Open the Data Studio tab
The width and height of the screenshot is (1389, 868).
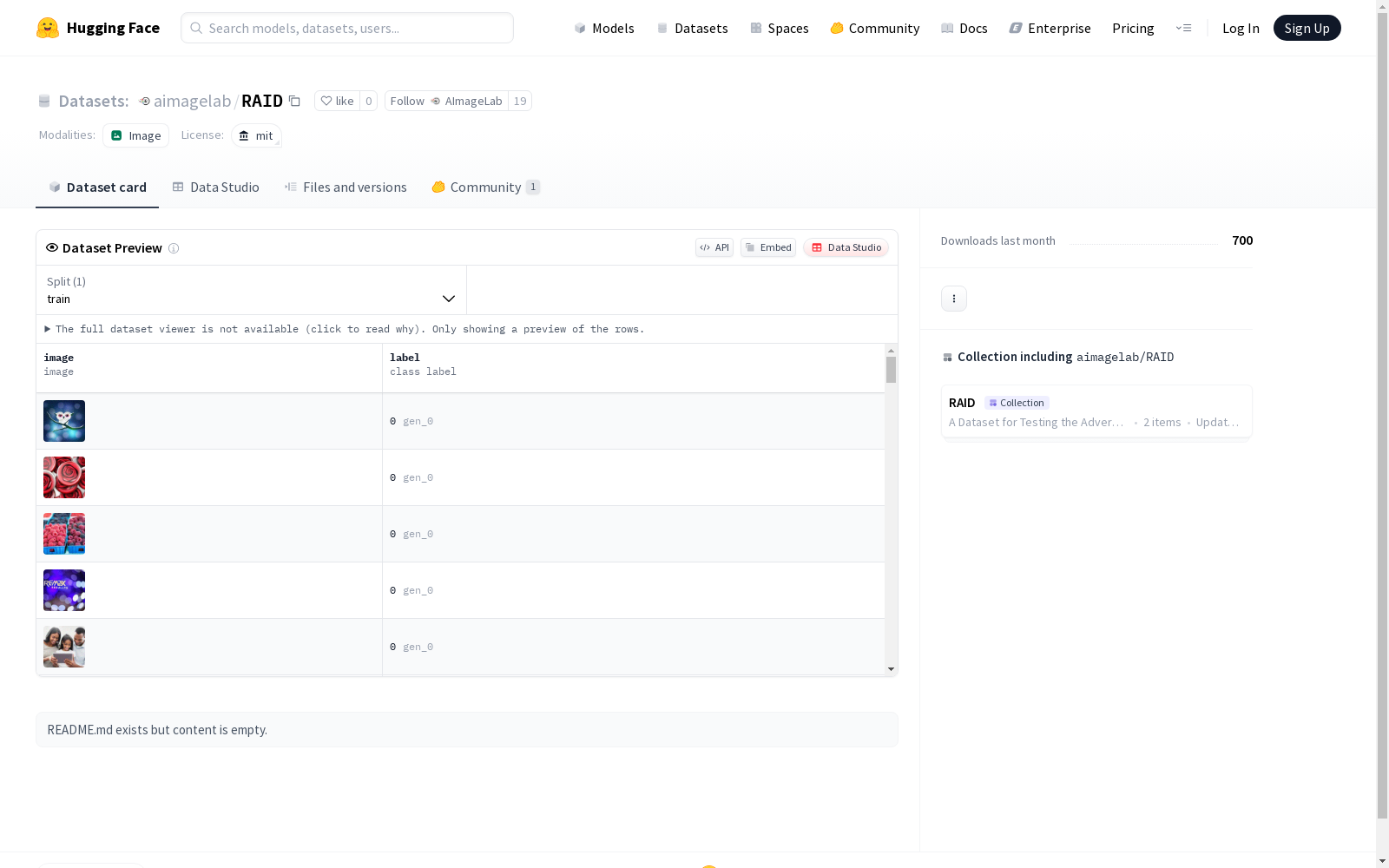click(215, 187)
